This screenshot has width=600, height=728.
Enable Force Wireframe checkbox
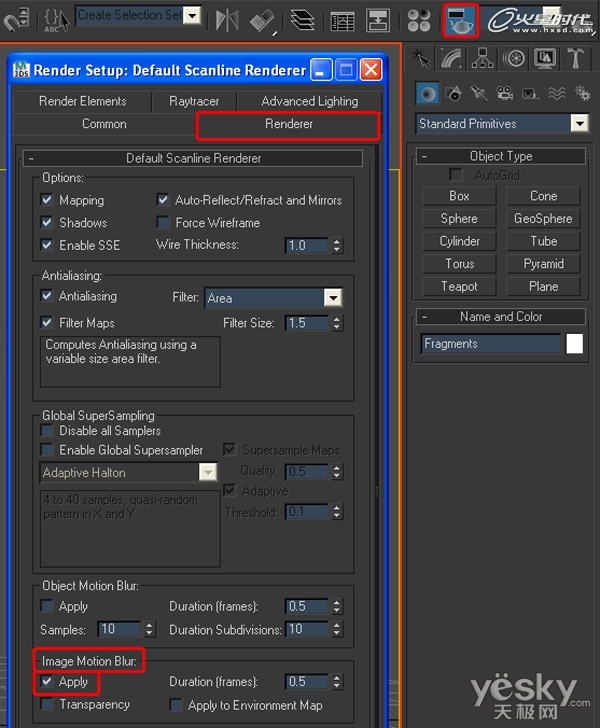[163, 222]
